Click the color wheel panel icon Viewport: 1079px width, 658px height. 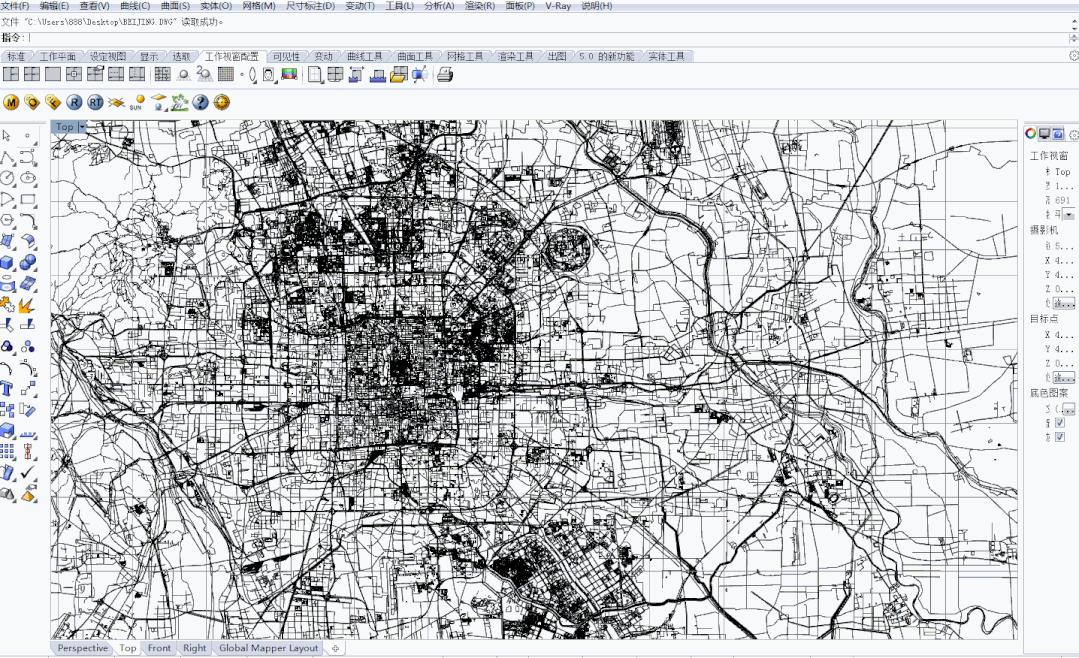[1030, 134]
